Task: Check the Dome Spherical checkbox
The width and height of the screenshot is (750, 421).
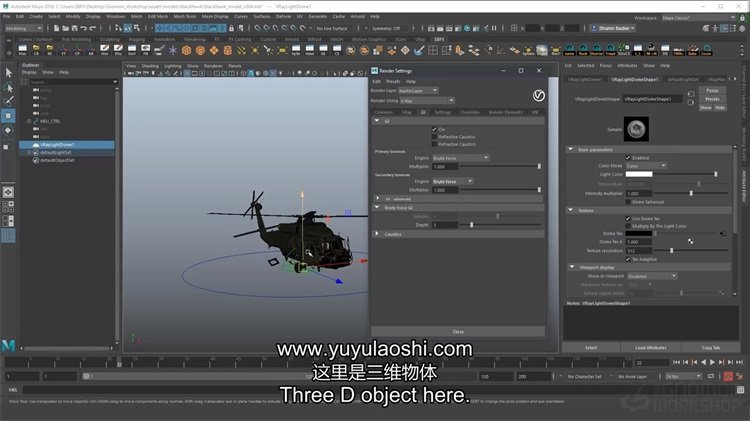Action: pyautogui.click(x=628, y=202)
